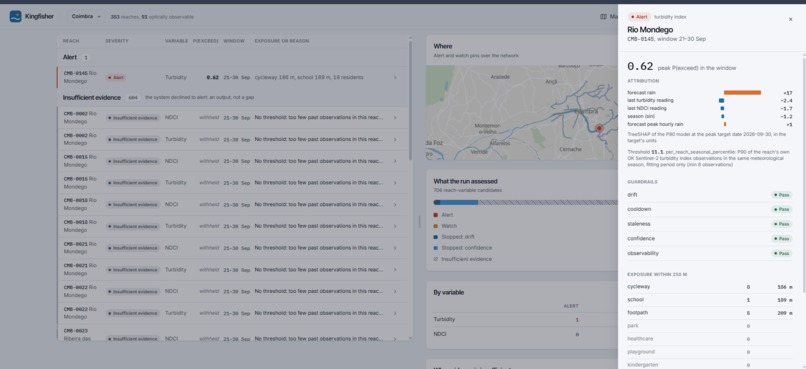Click the Insufficient evidence group heading
Viewport: 806px width, 369px height.
click(91, 97)
